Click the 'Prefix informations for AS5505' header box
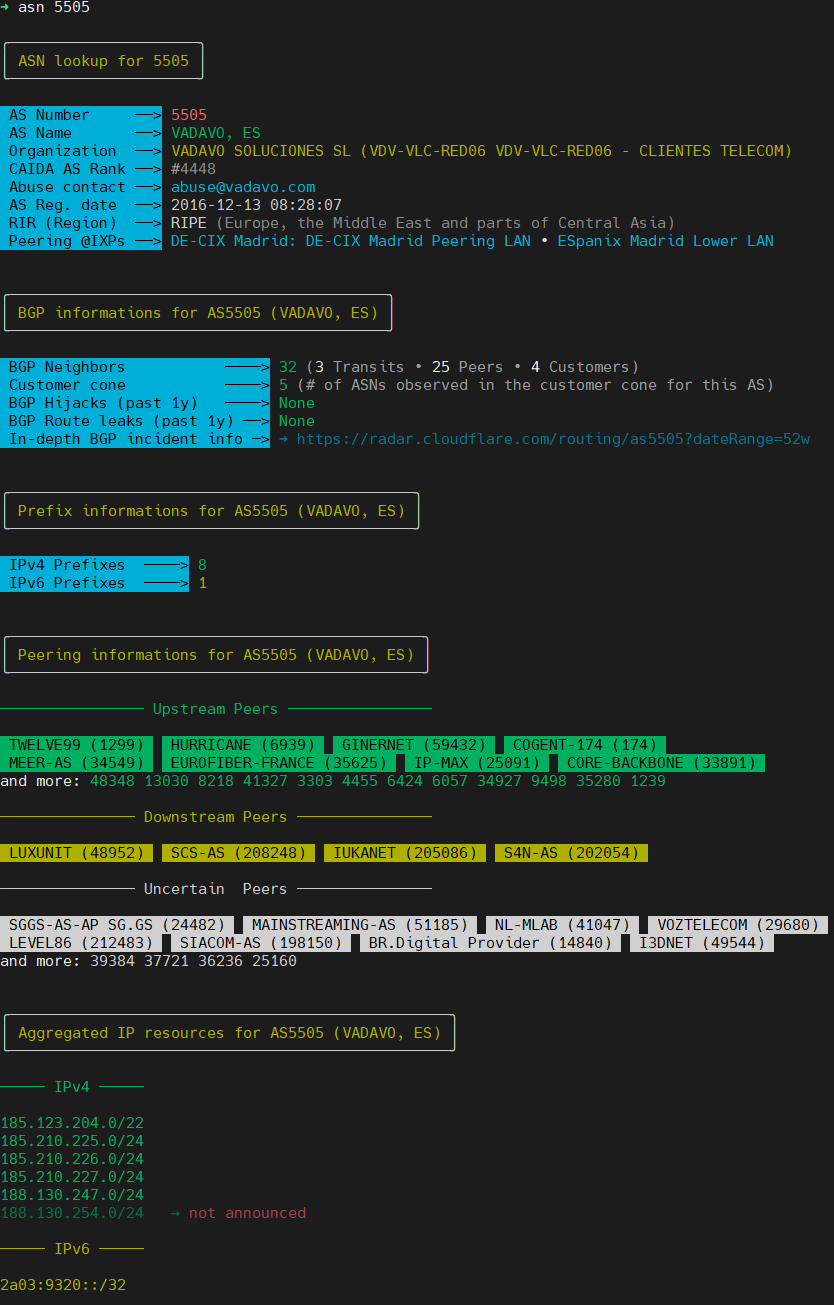The height and width of the screenshot is (1305, 834). pos(212,511)
